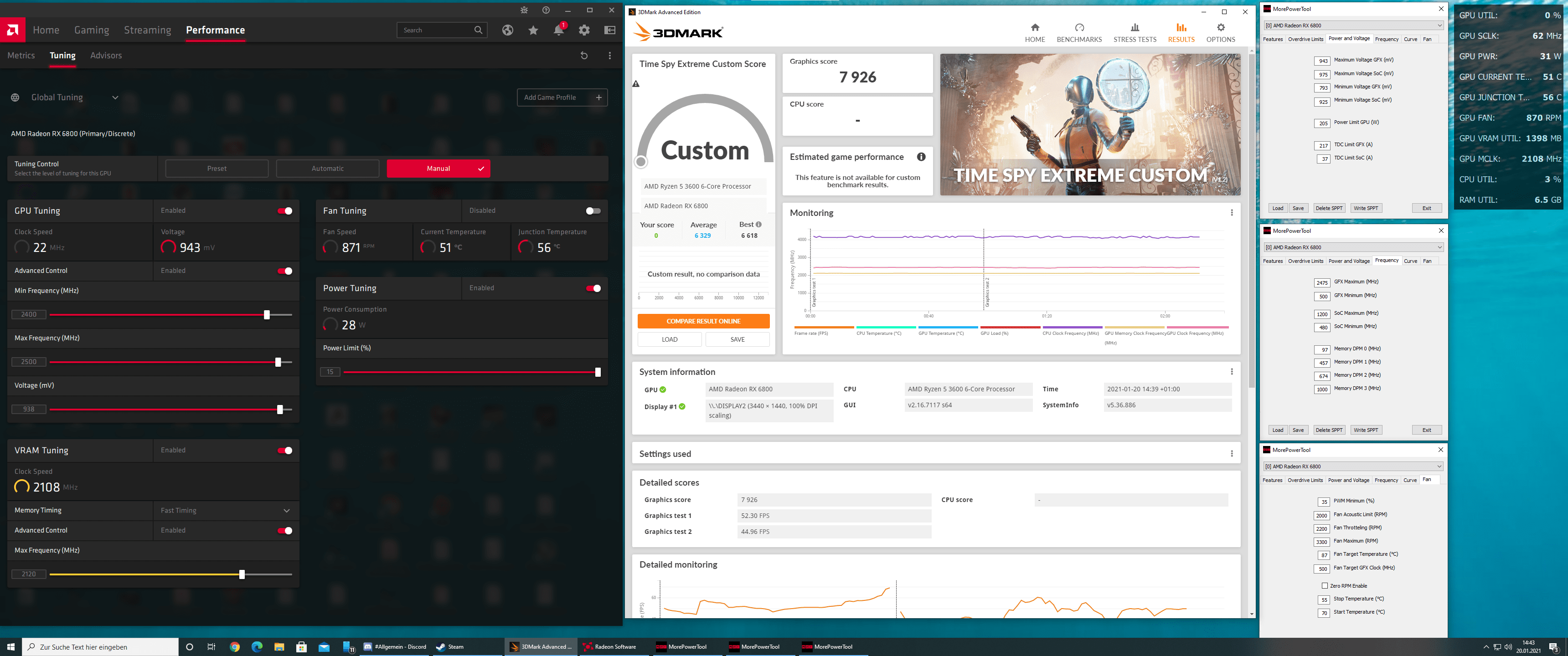Click the VRAM Max Frequency slider handle

pyautogui.click(x=242, y=574)
